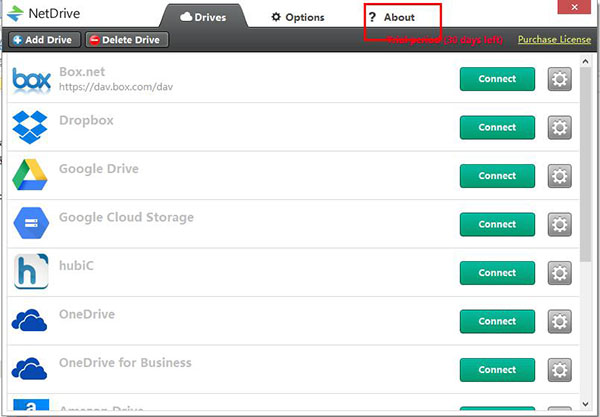Switch to the Drives tab
Viewport: 600px width, 417px height.
[203, 17]
